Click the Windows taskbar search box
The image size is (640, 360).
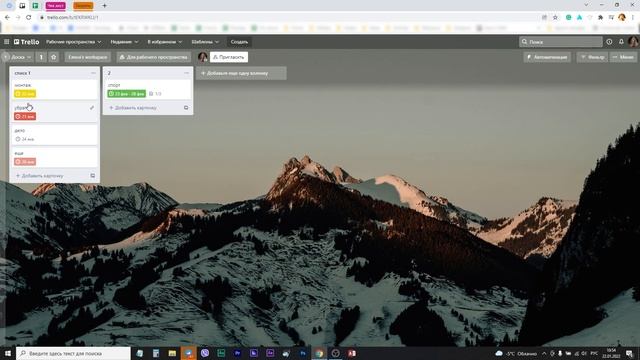(x=73, y=353)
